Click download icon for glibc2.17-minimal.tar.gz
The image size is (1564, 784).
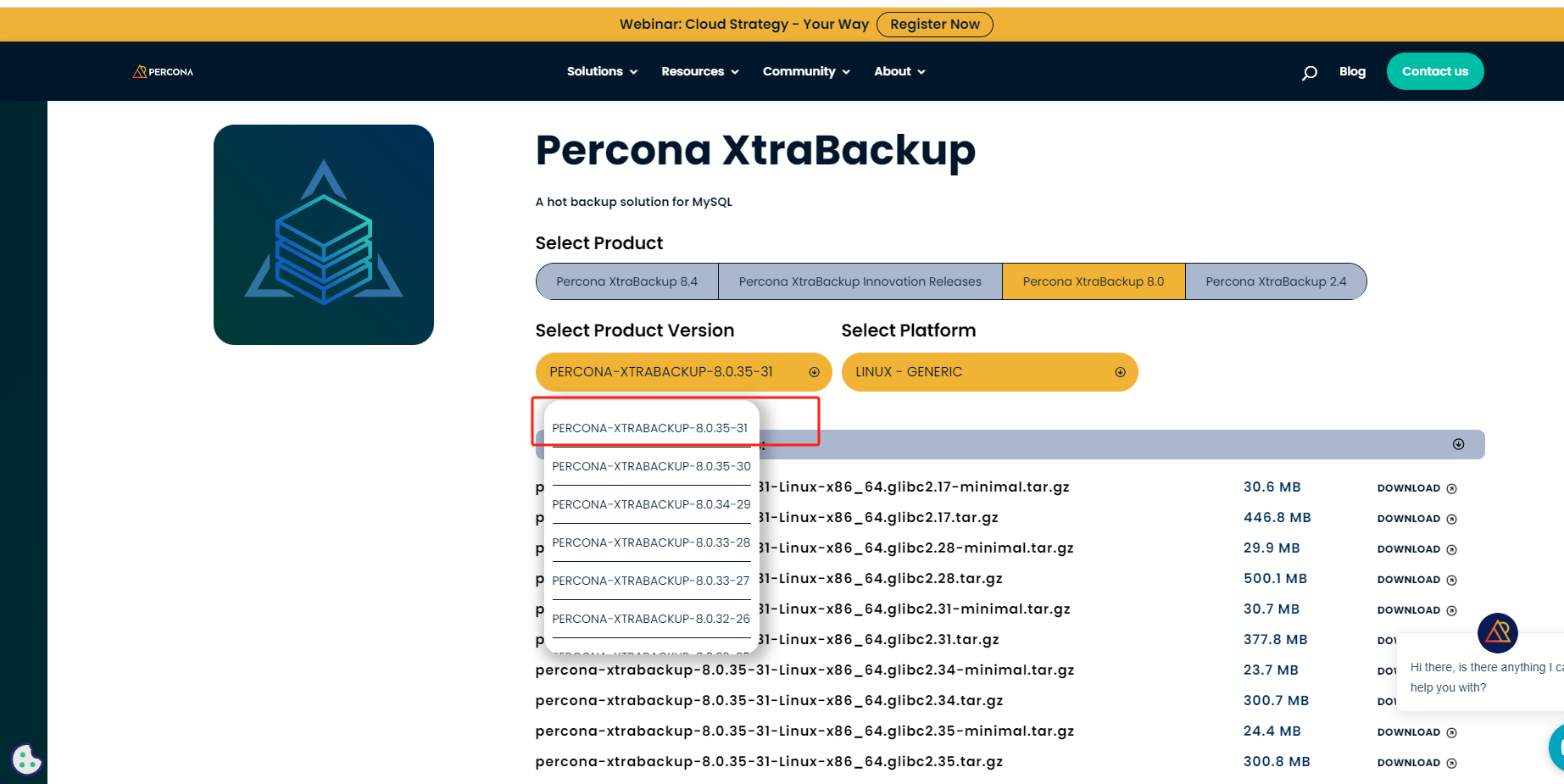tap(1451, 488)
